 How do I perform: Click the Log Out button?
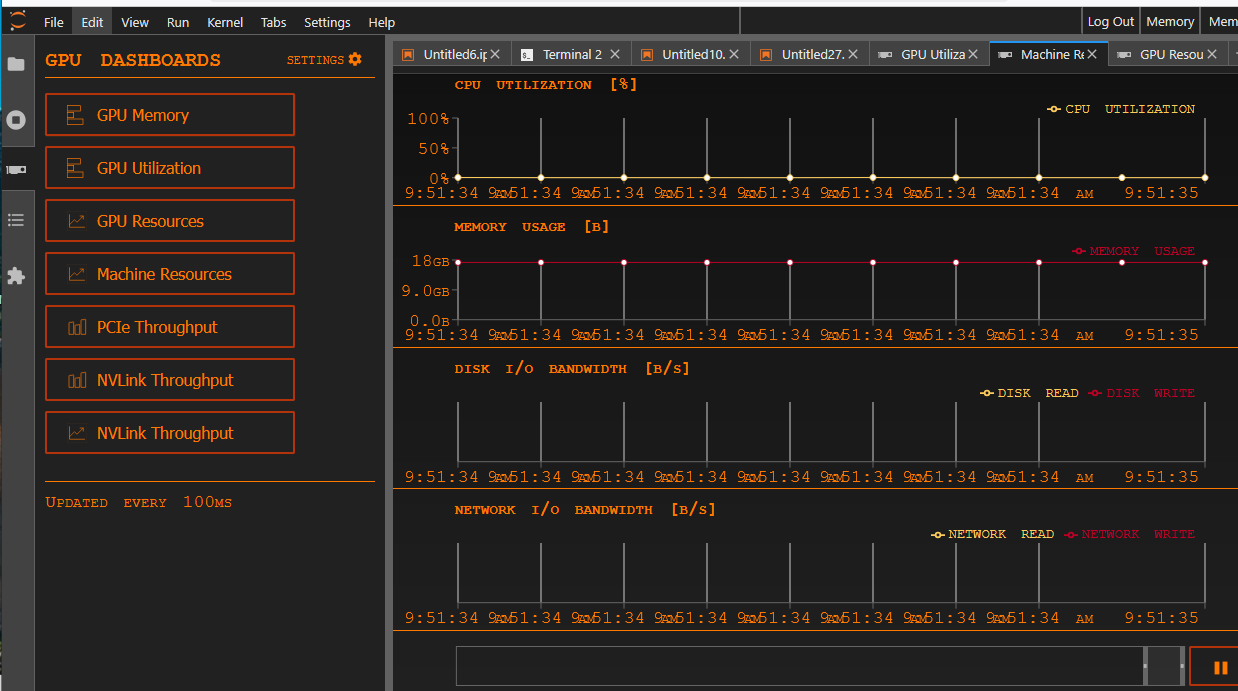pyautogui.click(x=1111, y=21)
